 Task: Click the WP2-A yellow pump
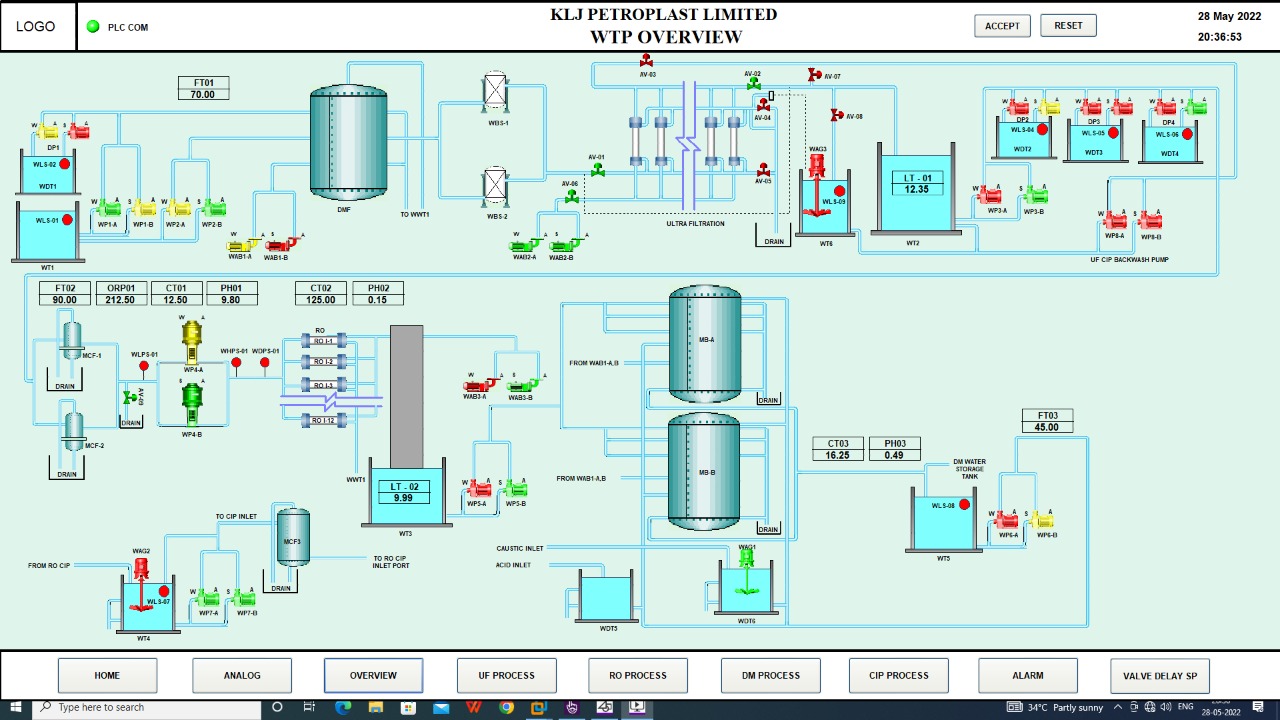177,208
